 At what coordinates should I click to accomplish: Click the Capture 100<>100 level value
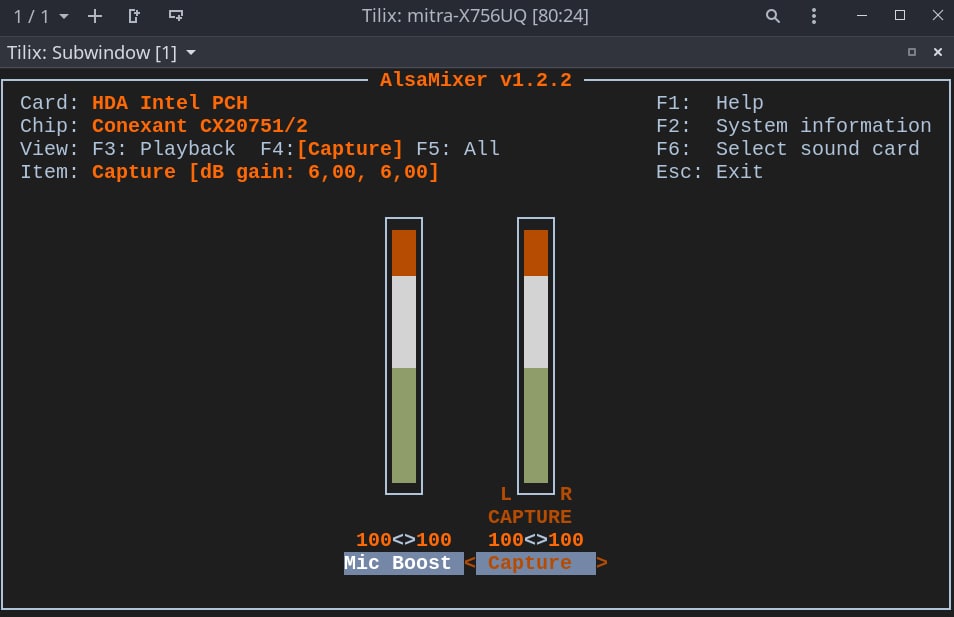(536, 540)
